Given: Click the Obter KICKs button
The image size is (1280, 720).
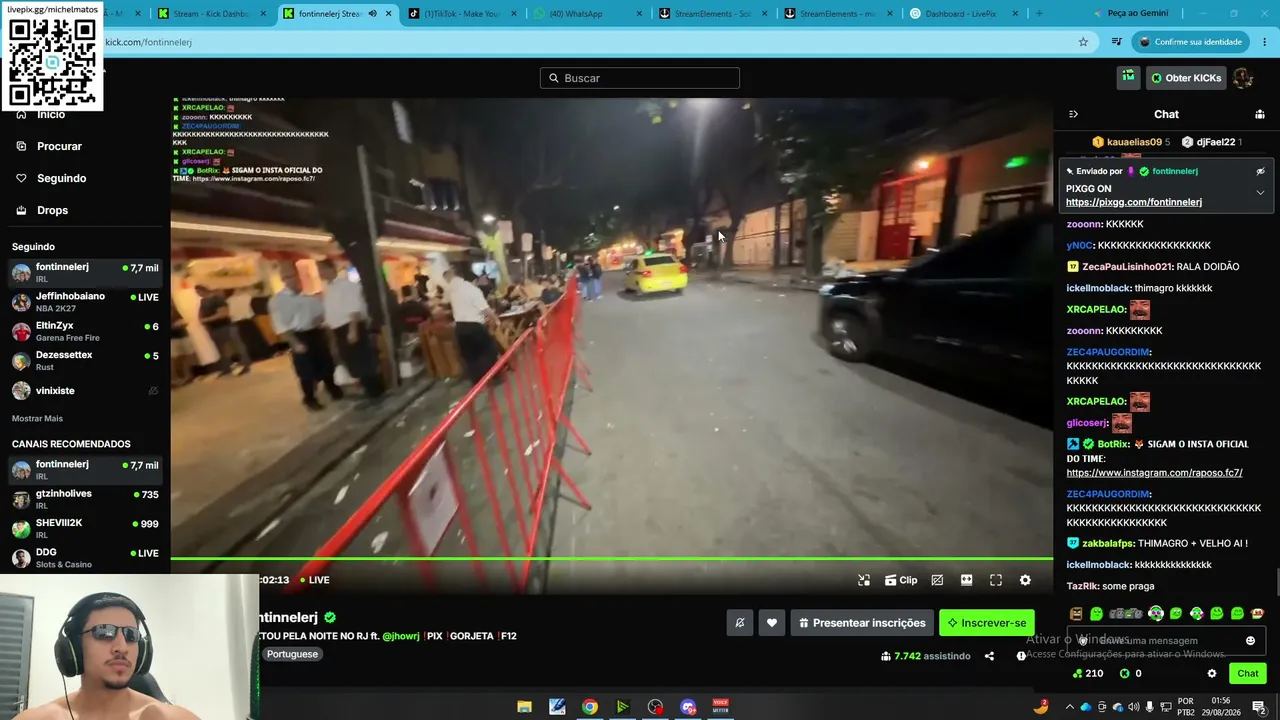Looking at the screenshot, I should [x=1187, y=78].
